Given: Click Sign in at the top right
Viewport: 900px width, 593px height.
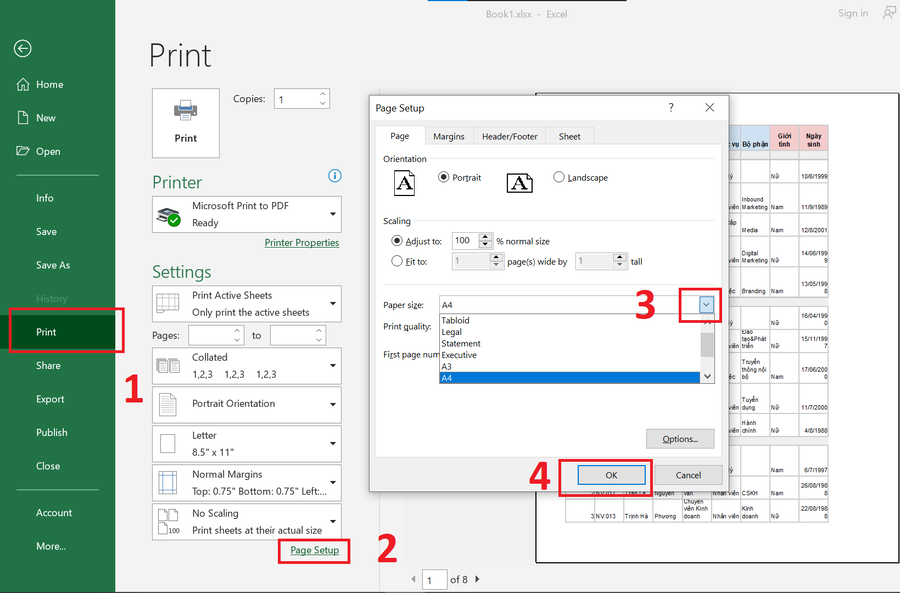Looking at the screenshot, I should pyautogui.click(x=853, y=13).
